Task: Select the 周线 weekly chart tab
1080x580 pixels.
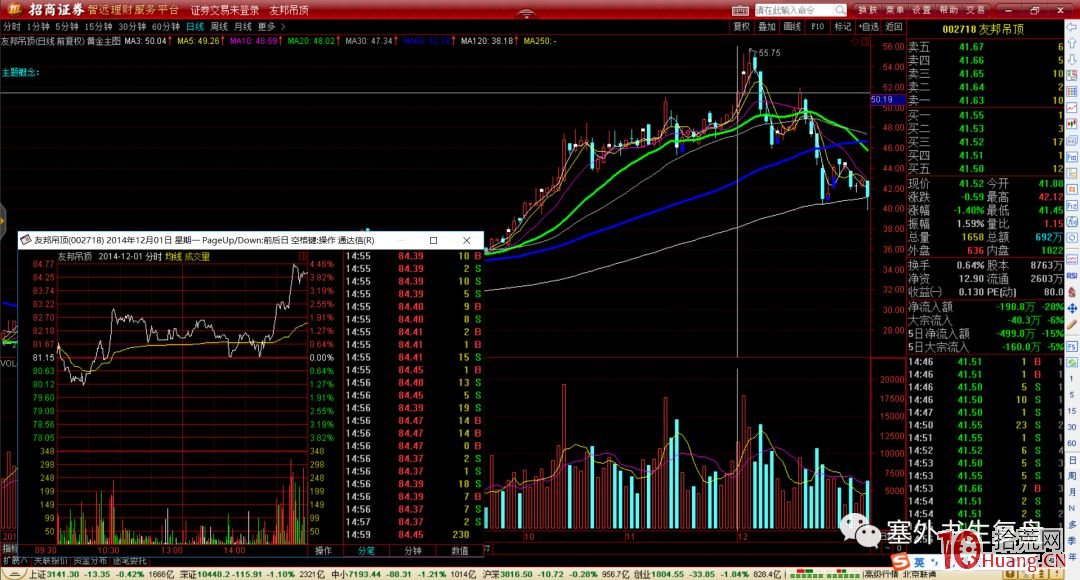Action: click(219, 26)
